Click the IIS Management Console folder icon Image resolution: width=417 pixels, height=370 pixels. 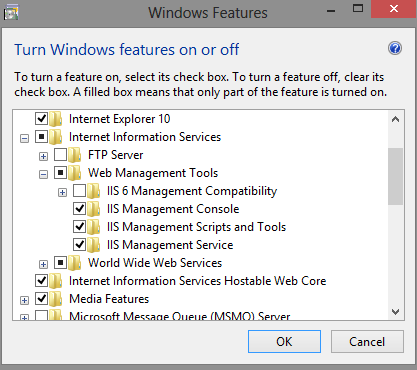coord(94,209)
